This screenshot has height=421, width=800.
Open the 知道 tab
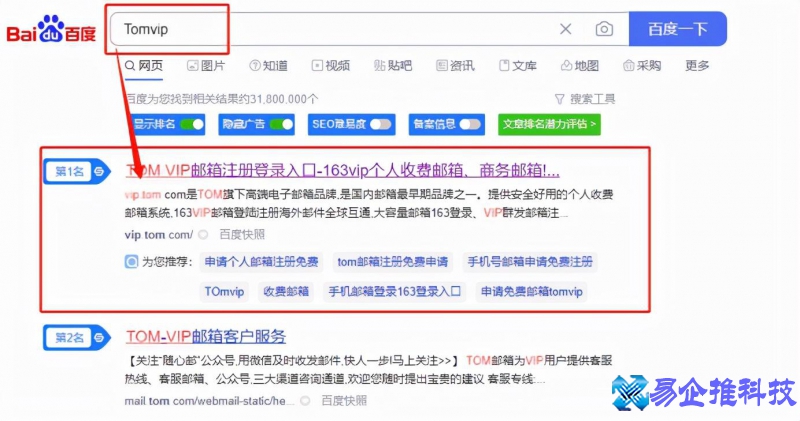pyautogui.click(x=268, y=66)
